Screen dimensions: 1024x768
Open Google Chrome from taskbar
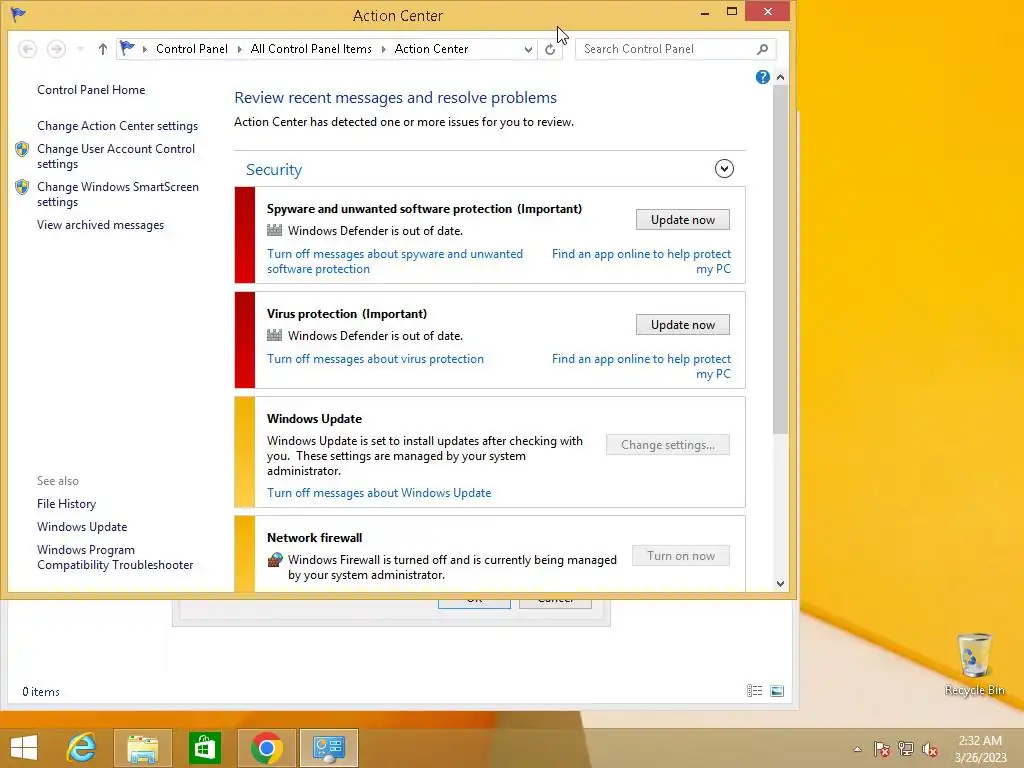pos(266,748)
